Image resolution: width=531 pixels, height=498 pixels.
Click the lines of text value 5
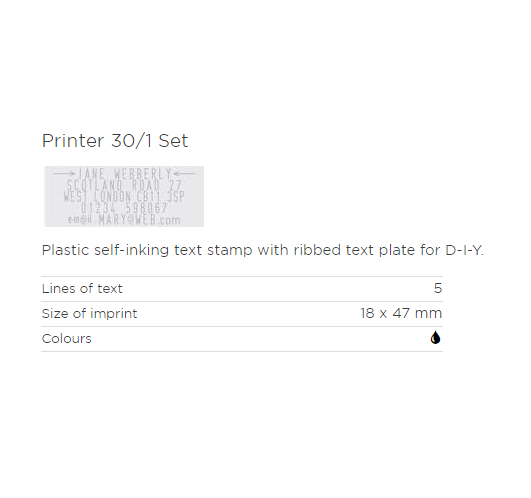click(438, 288)
